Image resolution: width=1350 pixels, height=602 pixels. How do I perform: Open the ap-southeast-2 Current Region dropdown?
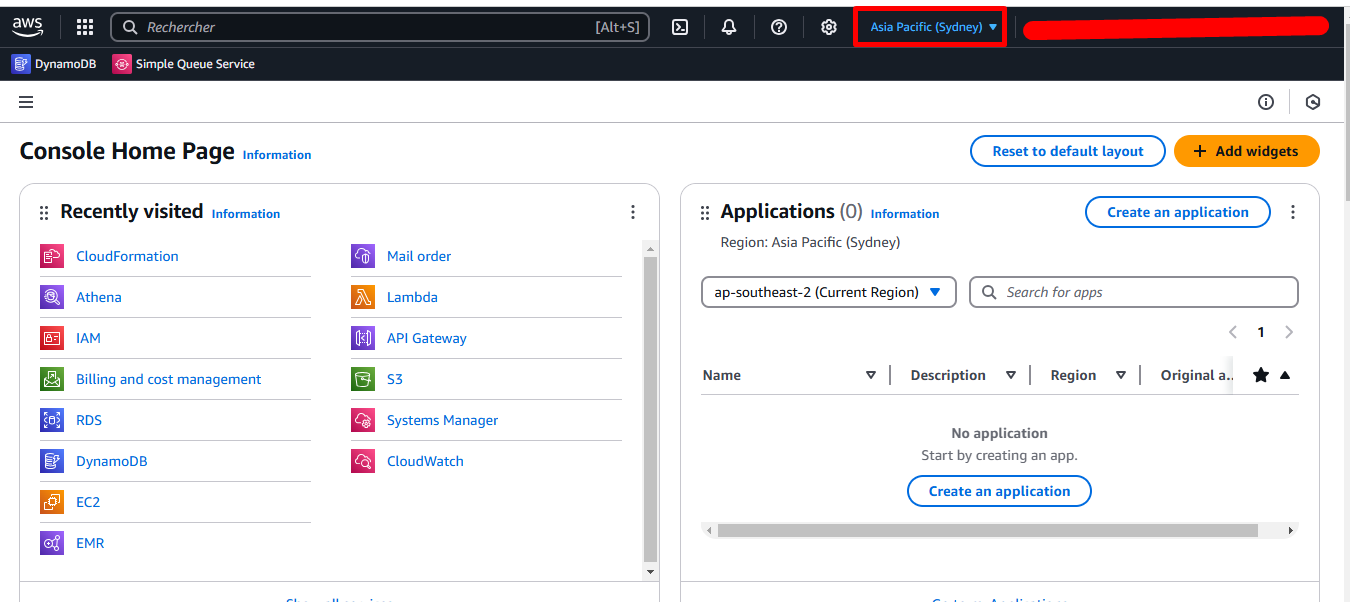coord(828,292)
